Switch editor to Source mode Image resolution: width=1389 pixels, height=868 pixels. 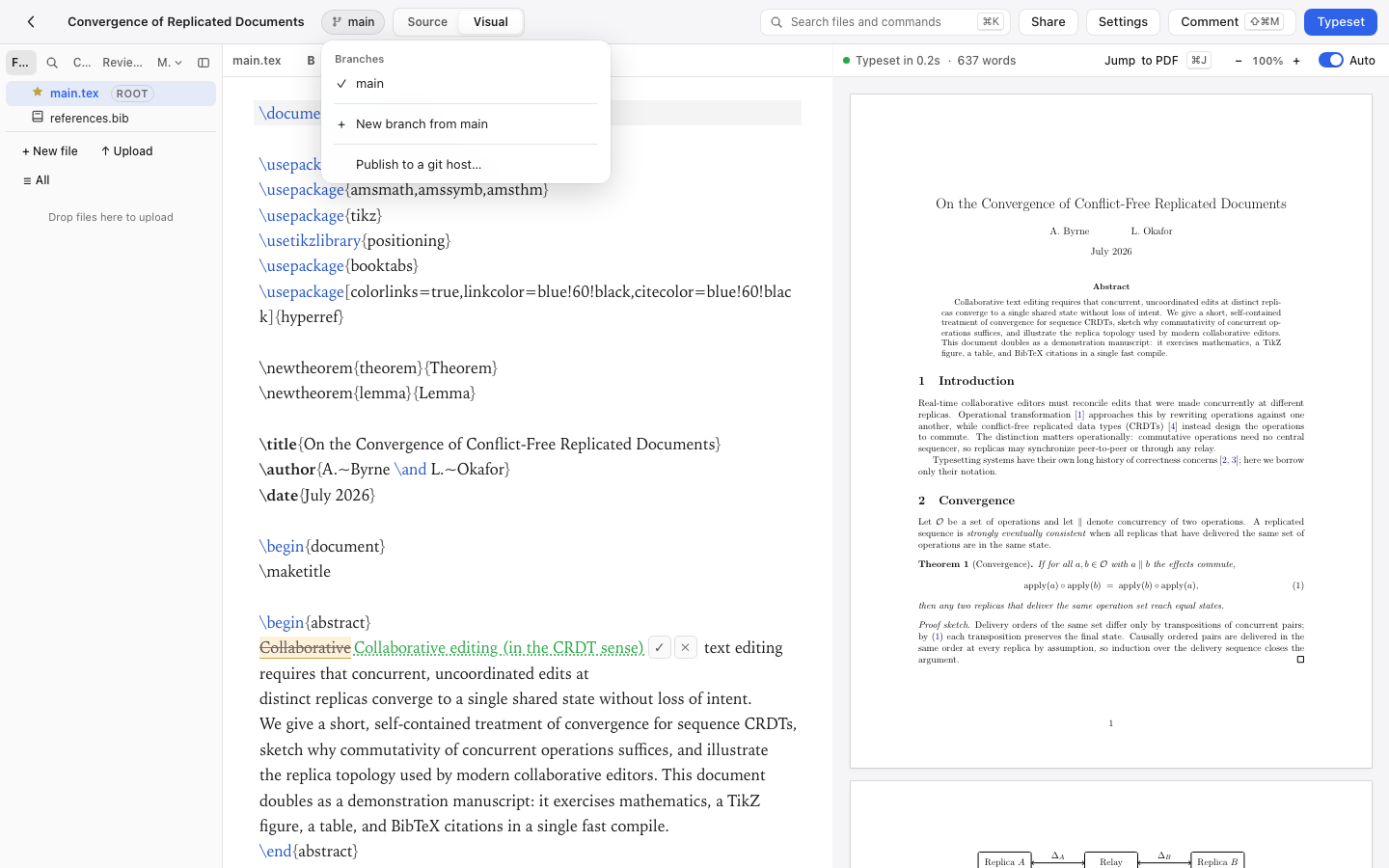pyautogui.click(x=427, y=21)
